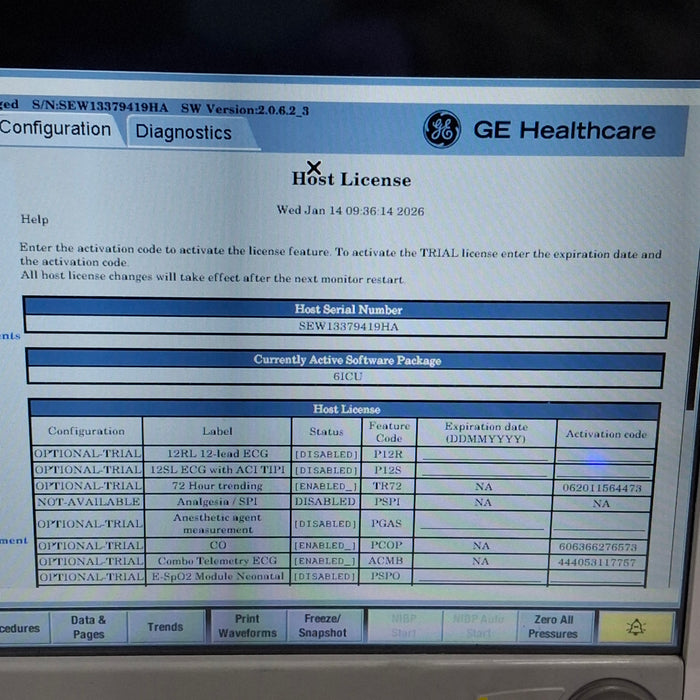Click the 6ICU software package value
Viewport: 700px width, 700px height.
348,376
